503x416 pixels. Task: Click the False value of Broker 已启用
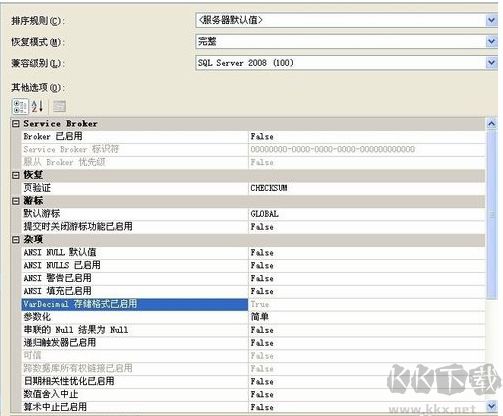262,137
